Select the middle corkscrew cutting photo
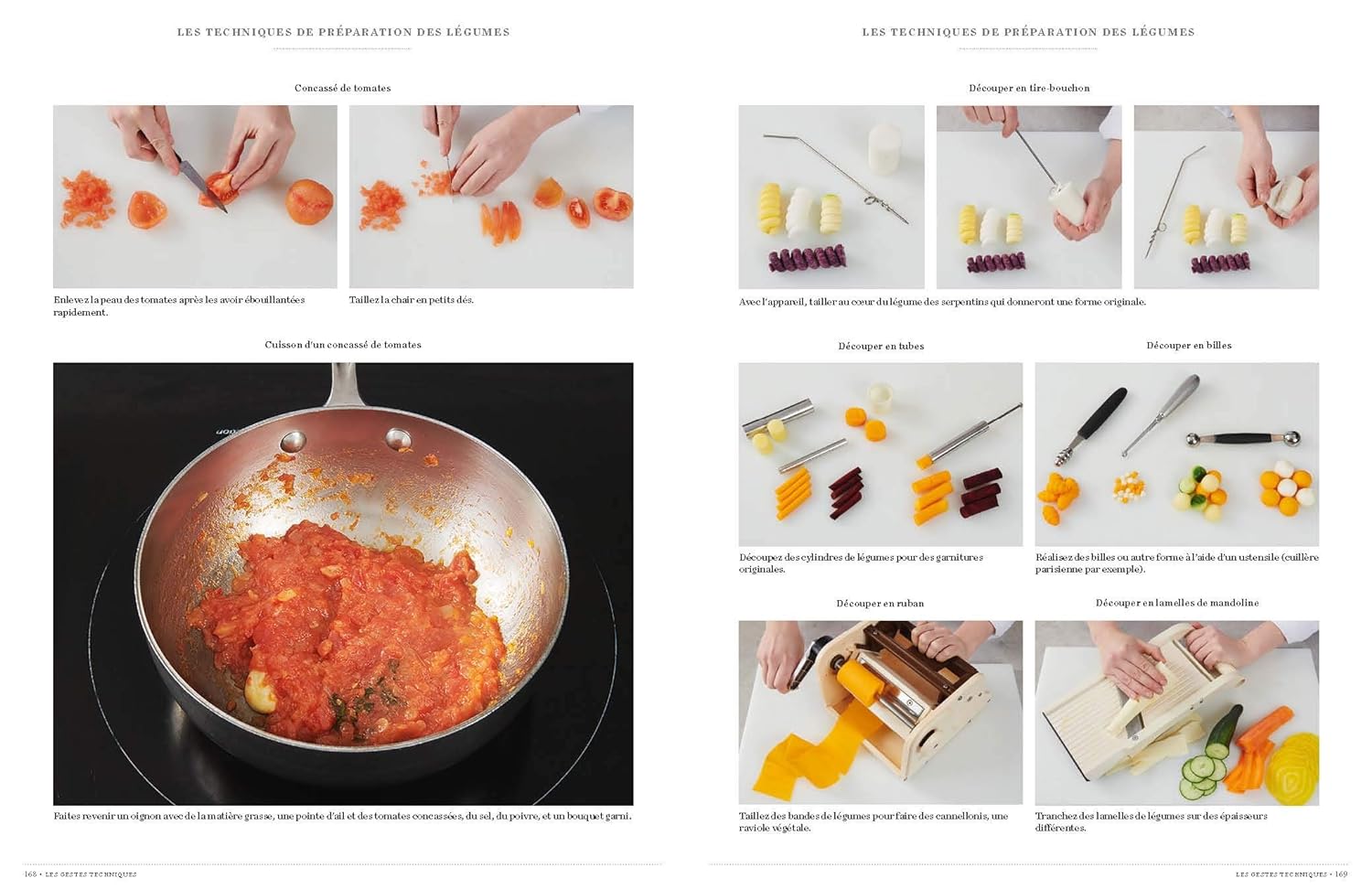This screenshot has height=889, width=1372. (1029, 197)
